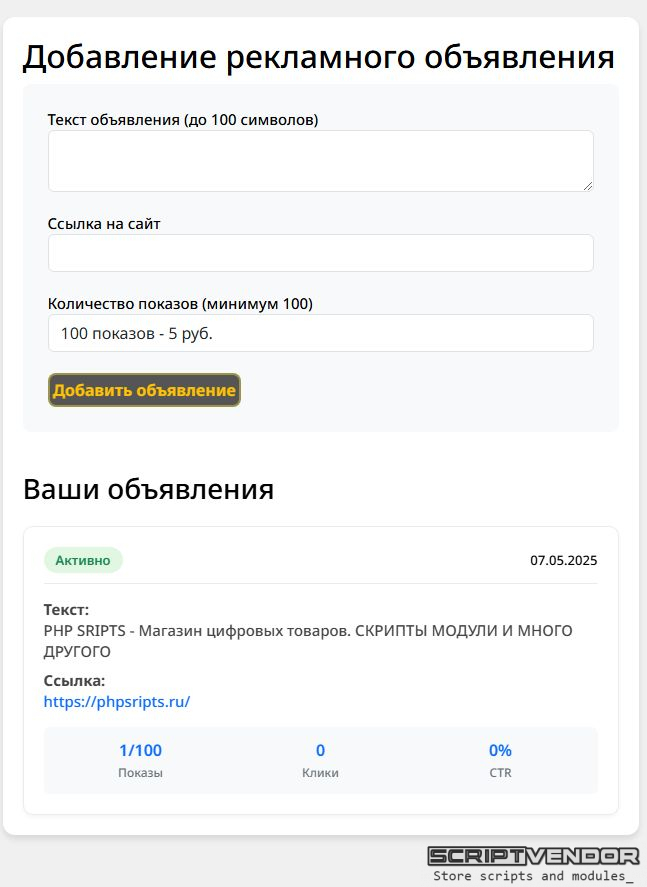The height and width of the screenshot is (887, 647).
Task: Click the date 07.05.2025
Action: (x=563, y=561)
